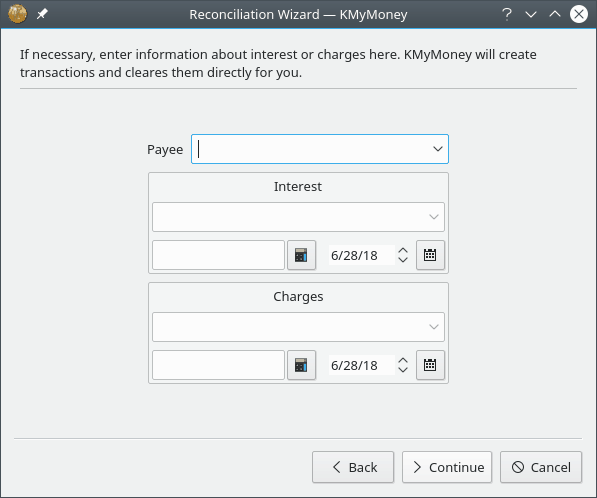Viewport: 597px width, 498px height.
Task: Open calculator for Interest amount
Action: coord(301,255)
